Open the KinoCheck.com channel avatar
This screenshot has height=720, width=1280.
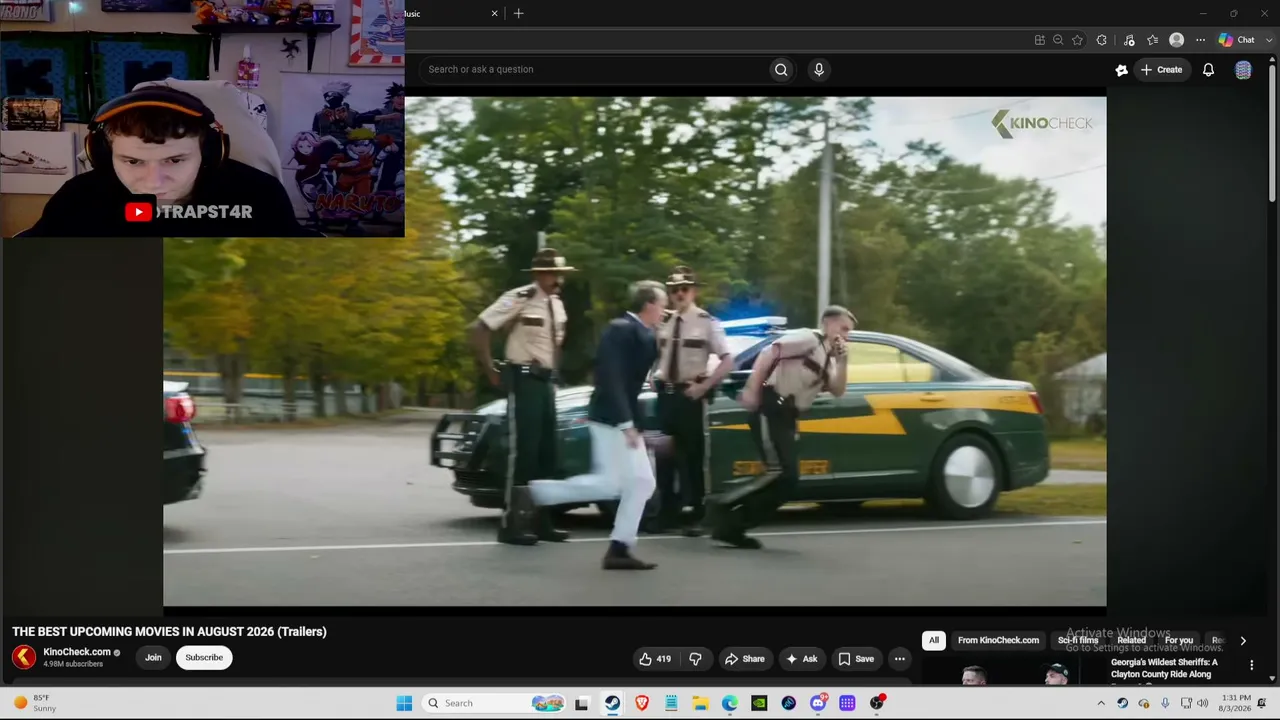(24, 657)
